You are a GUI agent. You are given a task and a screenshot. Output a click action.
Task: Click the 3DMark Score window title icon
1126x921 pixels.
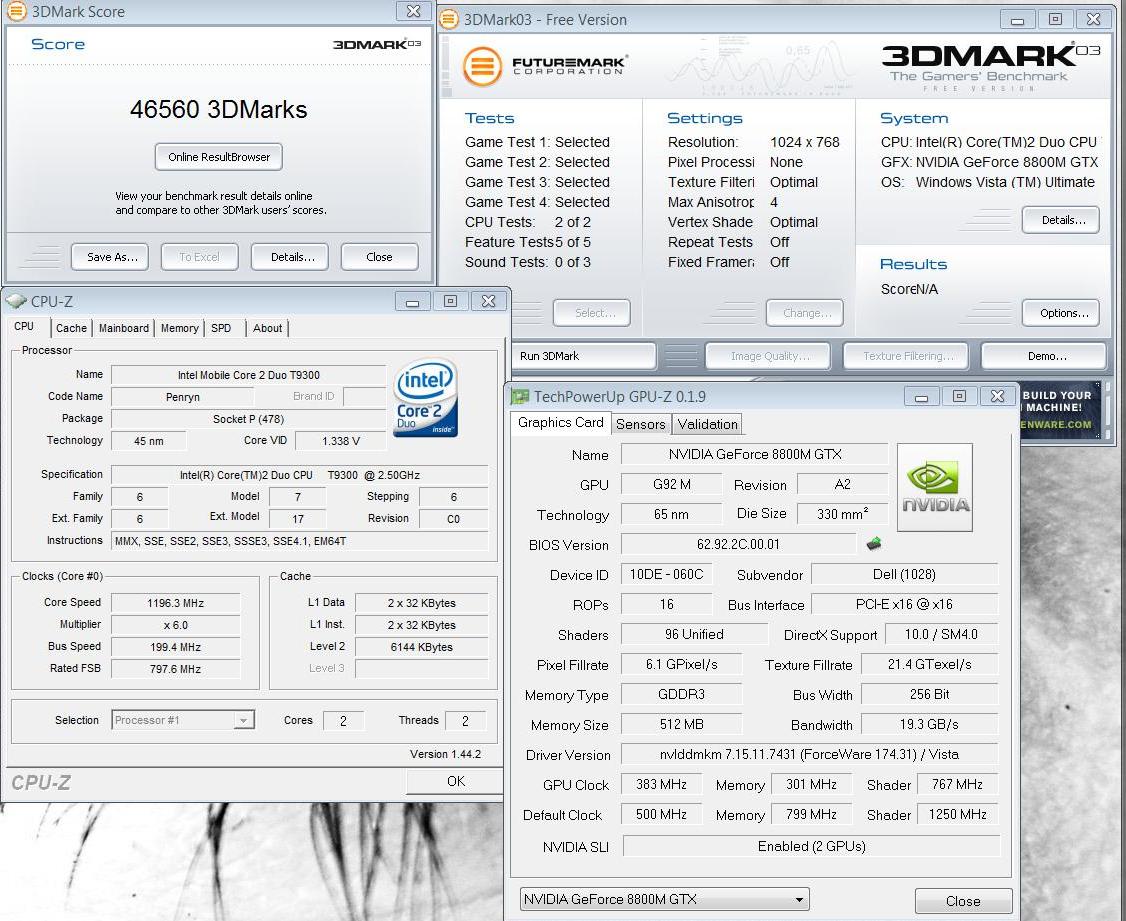pos(17,11)
